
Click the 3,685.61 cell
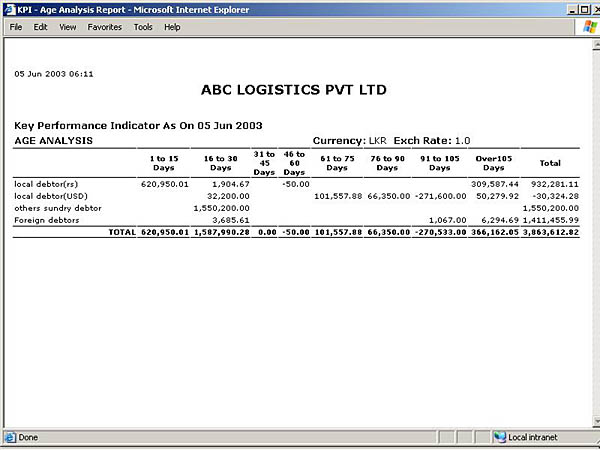tap(231, 220)
